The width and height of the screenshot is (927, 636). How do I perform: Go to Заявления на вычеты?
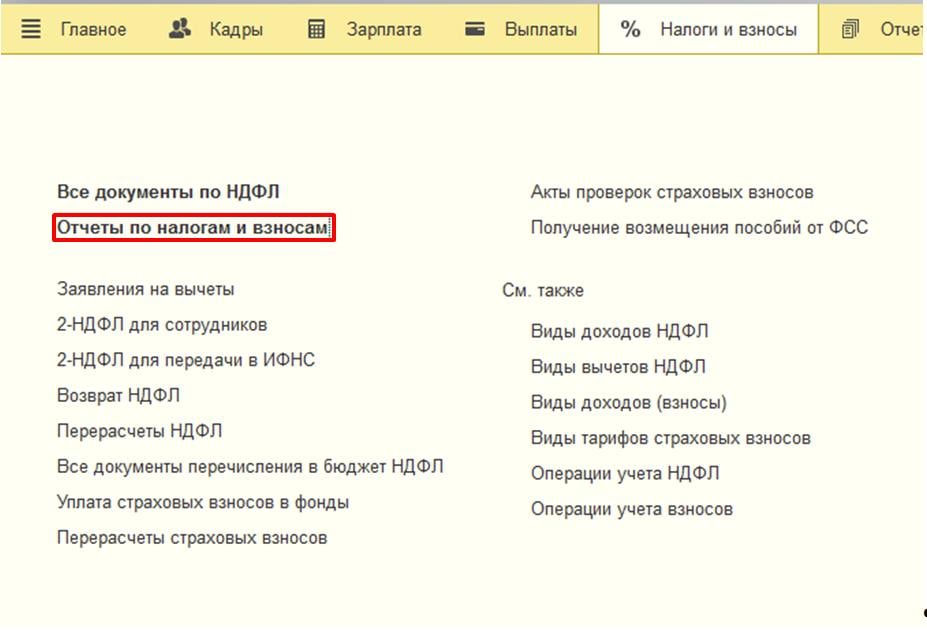coord(146,289)
